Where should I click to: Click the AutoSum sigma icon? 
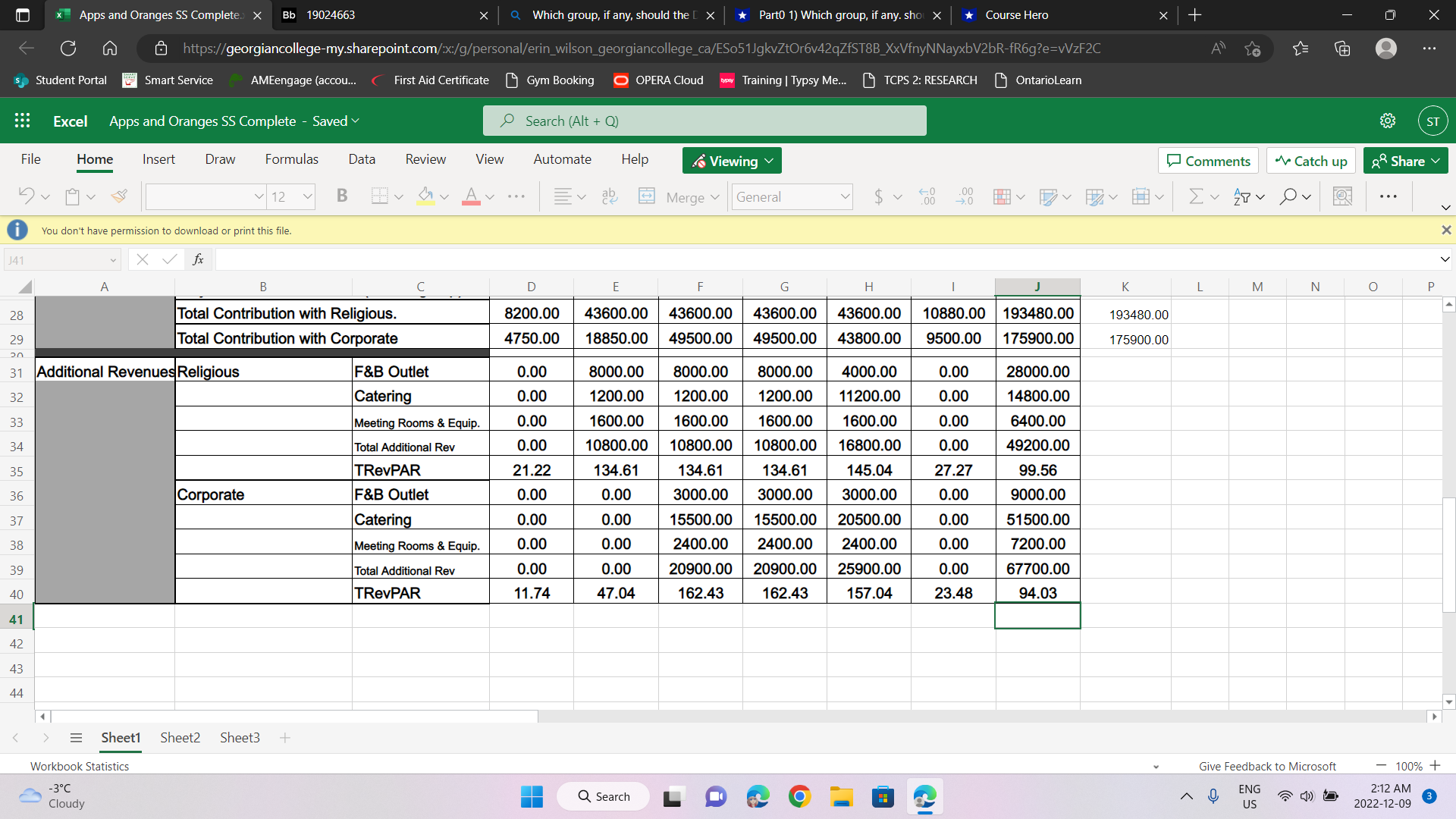click(x=1196, y=196)
